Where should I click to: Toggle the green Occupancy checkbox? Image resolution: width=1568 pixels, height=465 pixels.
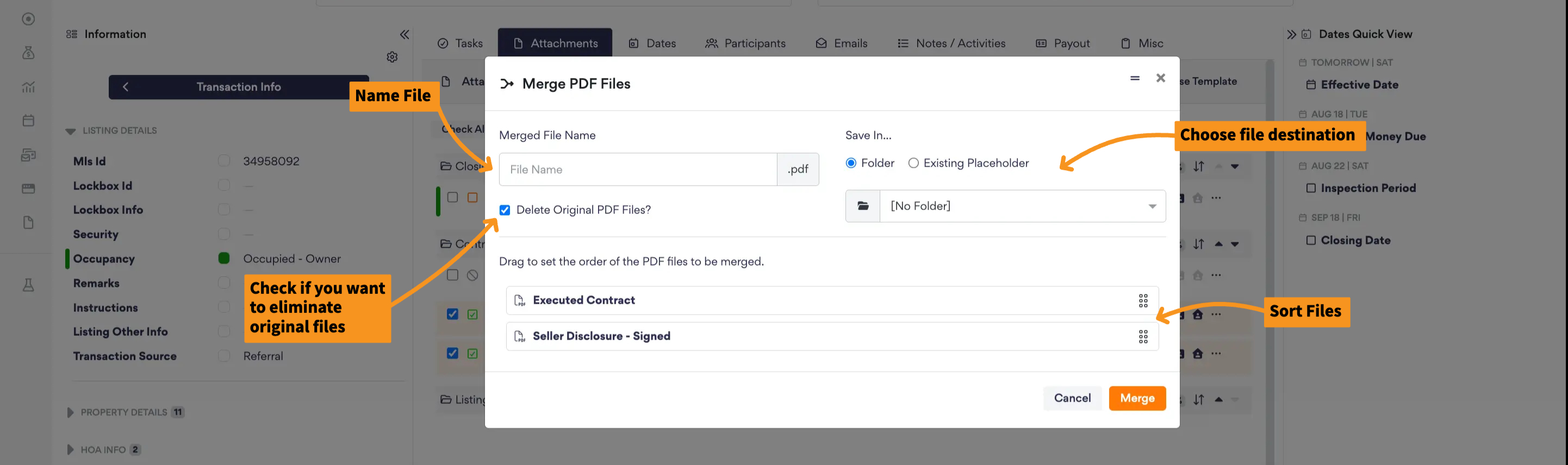click(224, 258)
